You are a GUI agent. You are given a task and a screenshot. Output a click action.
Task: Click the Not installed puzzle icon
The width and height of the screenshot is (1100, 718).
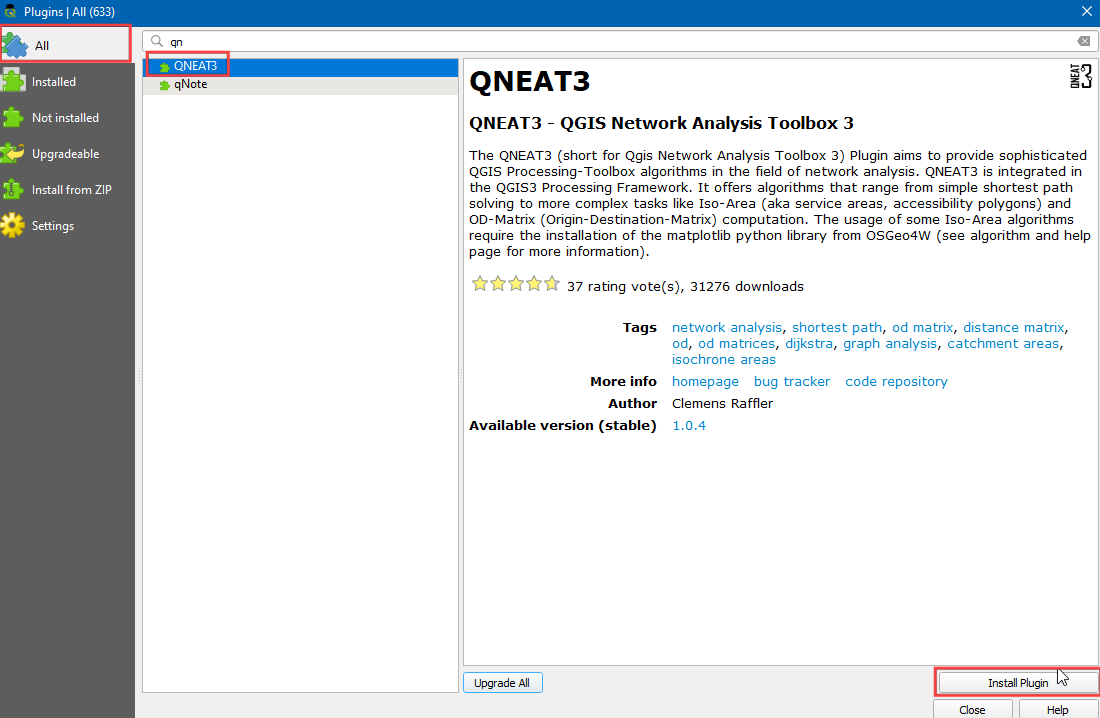coord(14,118)
